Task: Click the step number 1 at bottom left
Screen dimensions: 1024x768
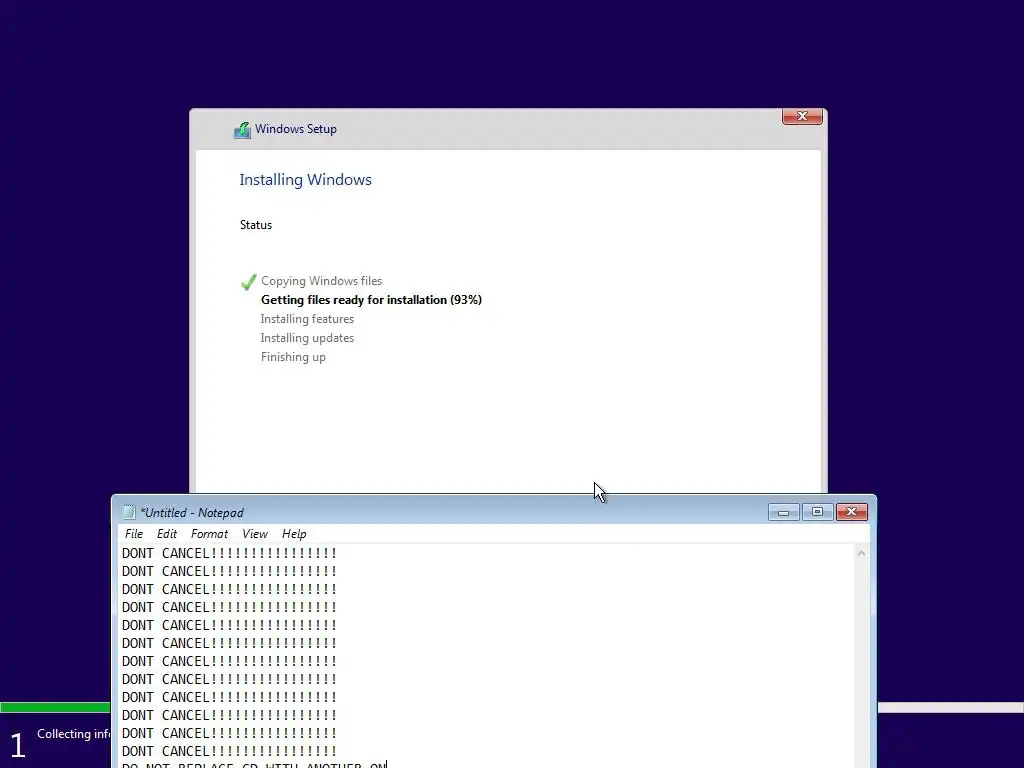Action: coord(18,745)
